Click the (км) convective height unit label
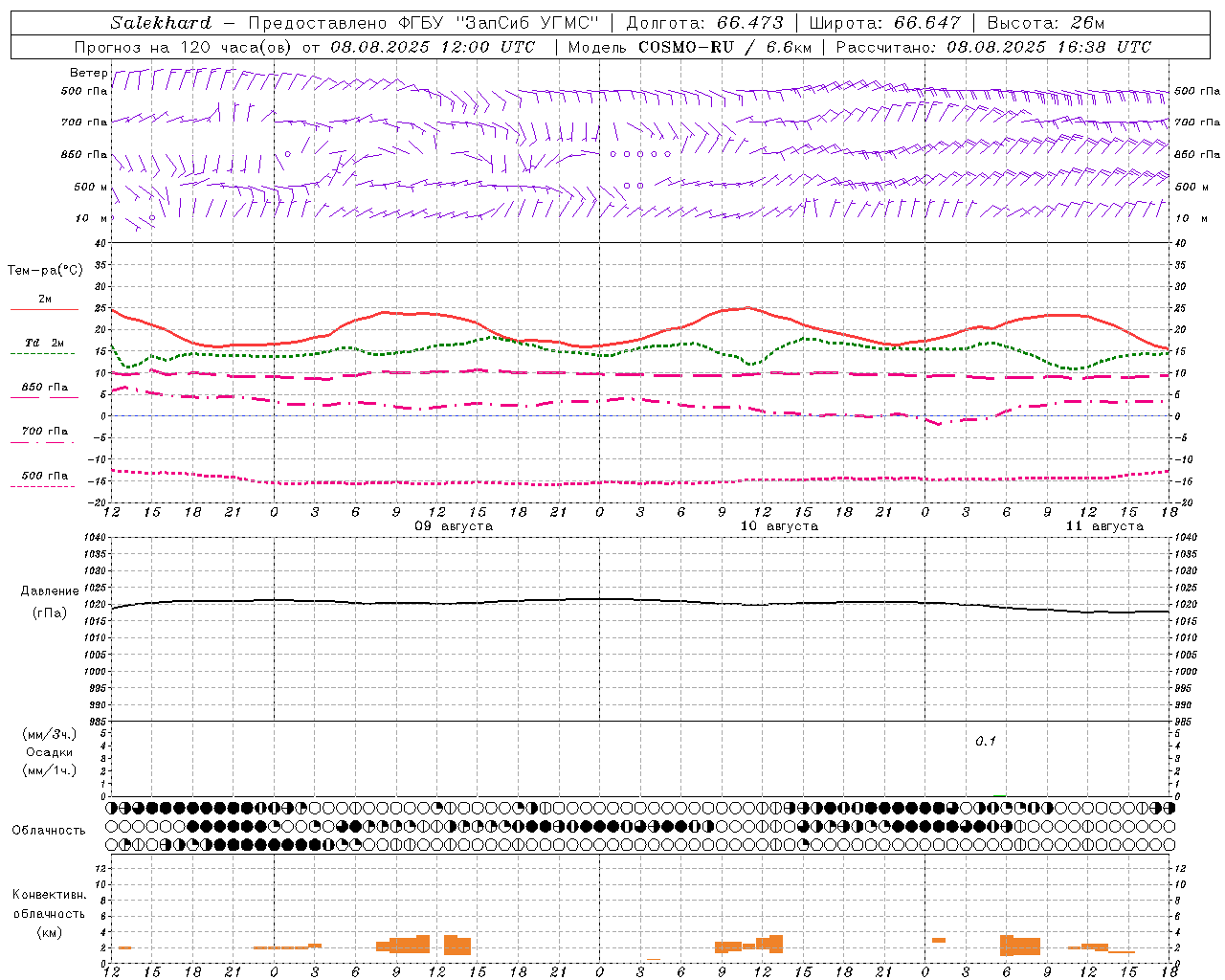Image resolution: width=1225 pixels, height=980 pixels. click(50, 932)
